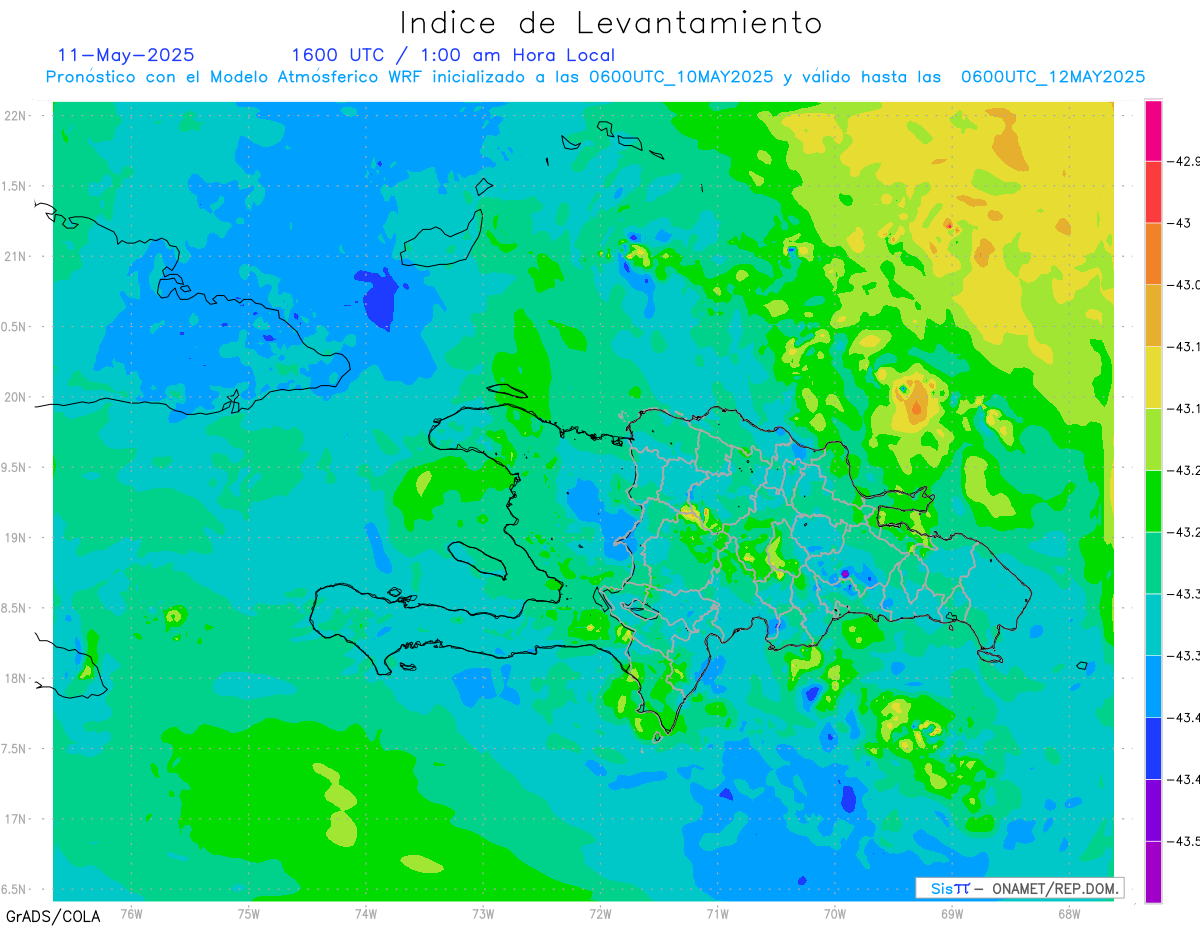Select the turquoise cyan legend swatch
1200x927 pixels.
click(x=1153, y=624)
